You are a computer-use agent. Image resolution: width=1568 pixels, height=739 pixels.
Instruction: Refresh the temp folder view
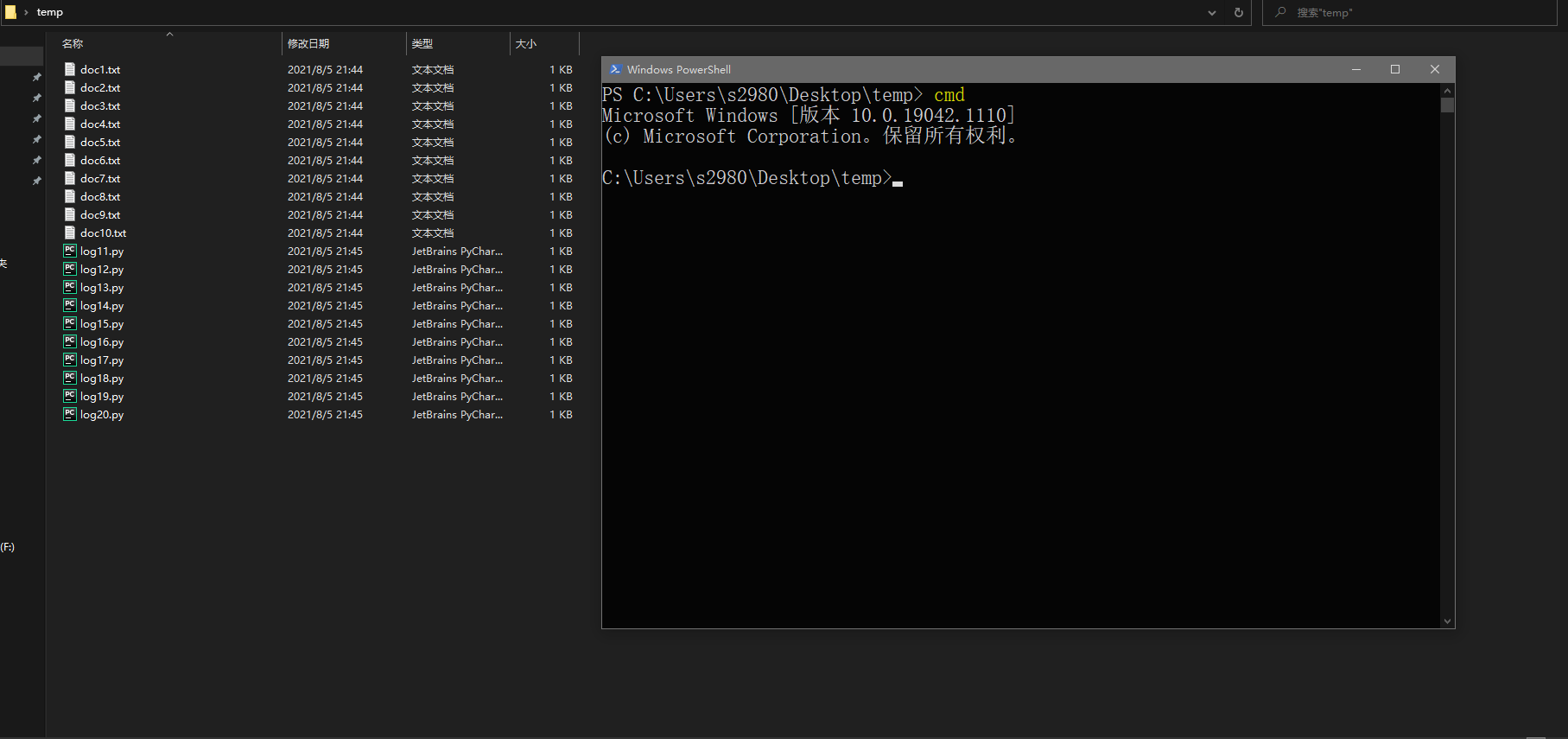tap(1239, 12)
